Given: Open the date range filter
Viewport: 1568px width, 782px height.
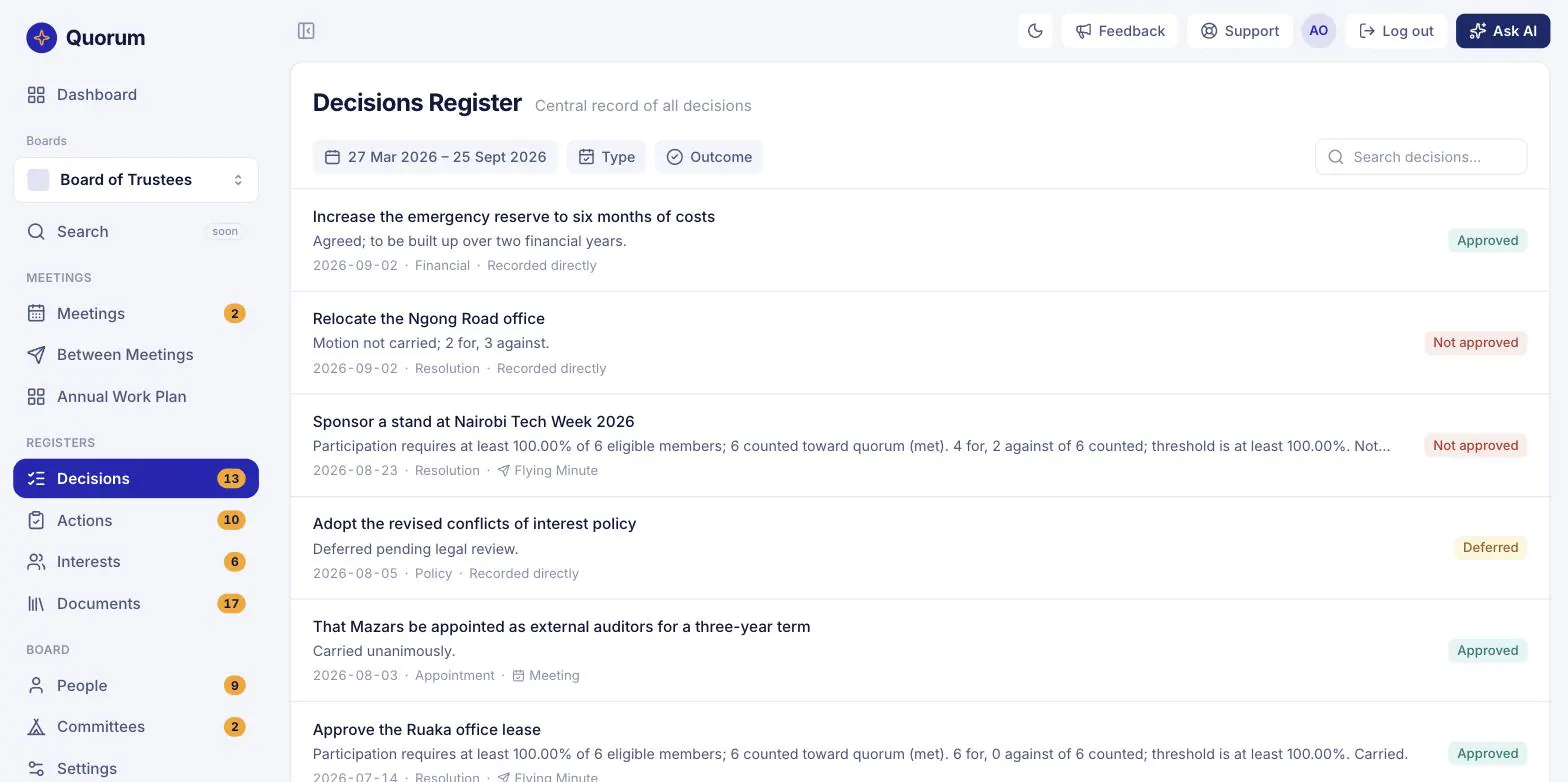Looking at the screenshot, I should [435, 157].
